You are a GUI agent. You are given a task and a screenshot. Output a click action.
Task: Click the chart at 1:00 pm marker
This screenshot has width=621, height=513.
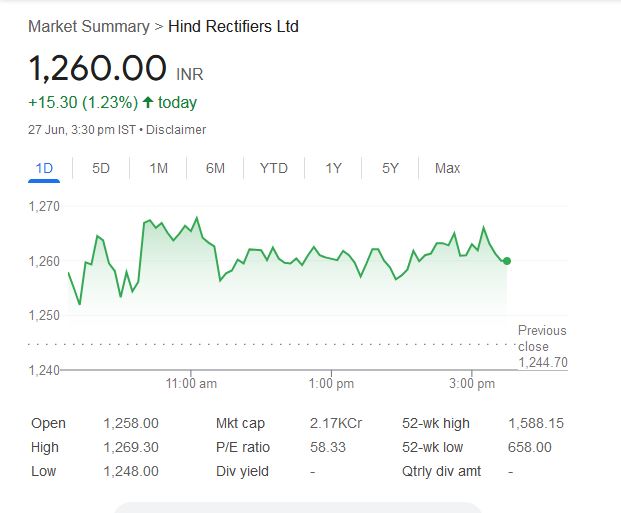(x=331, y=383)
